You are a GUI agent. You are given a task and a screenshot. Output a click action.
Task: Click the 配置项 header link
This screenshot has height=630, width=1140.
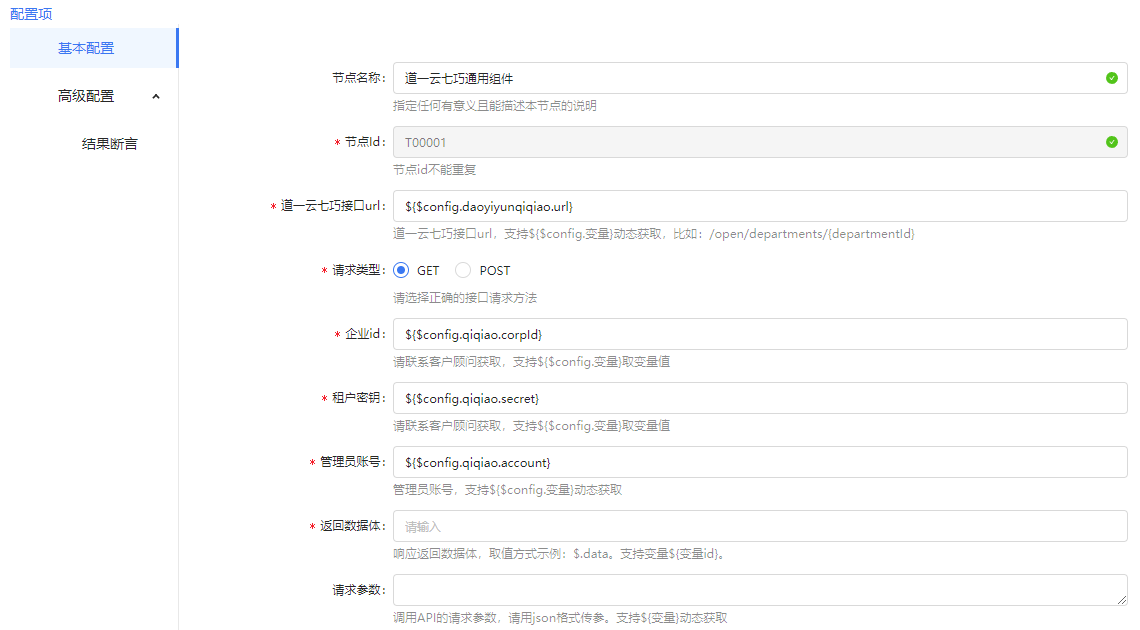coord(30,14)
